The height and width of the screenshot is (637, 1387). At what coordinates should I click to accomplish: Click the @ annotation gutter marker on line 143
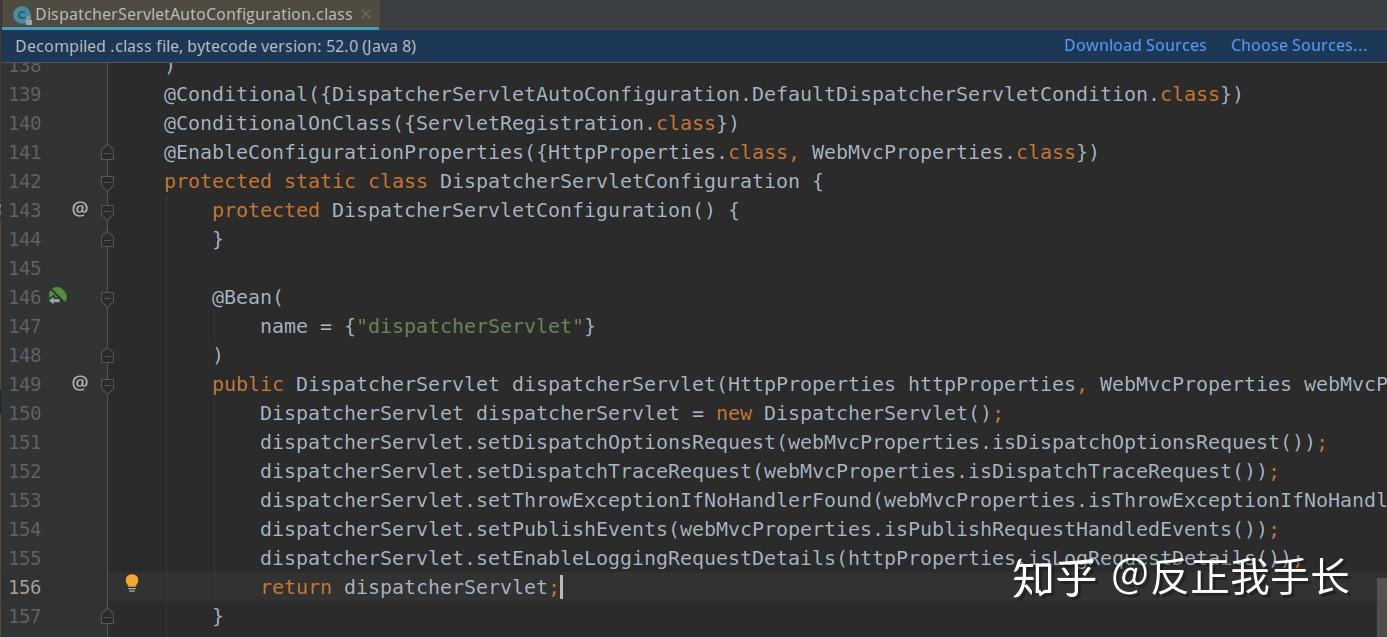(80, 210)
